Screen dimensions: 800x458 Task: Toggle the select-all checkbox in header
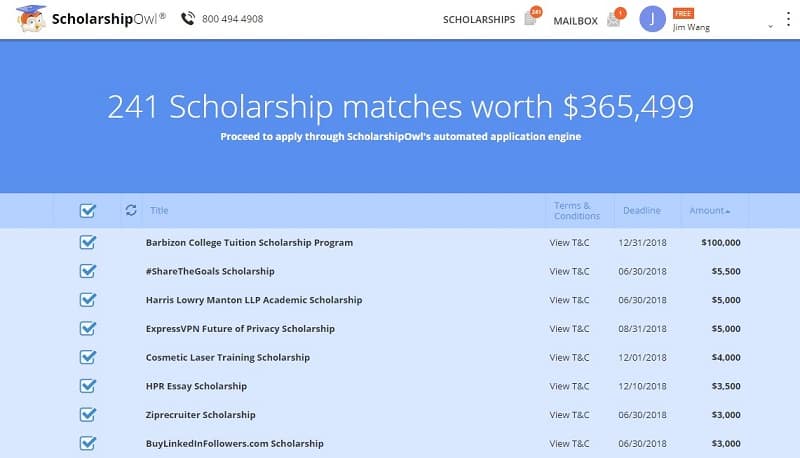[x=87, y=210]
